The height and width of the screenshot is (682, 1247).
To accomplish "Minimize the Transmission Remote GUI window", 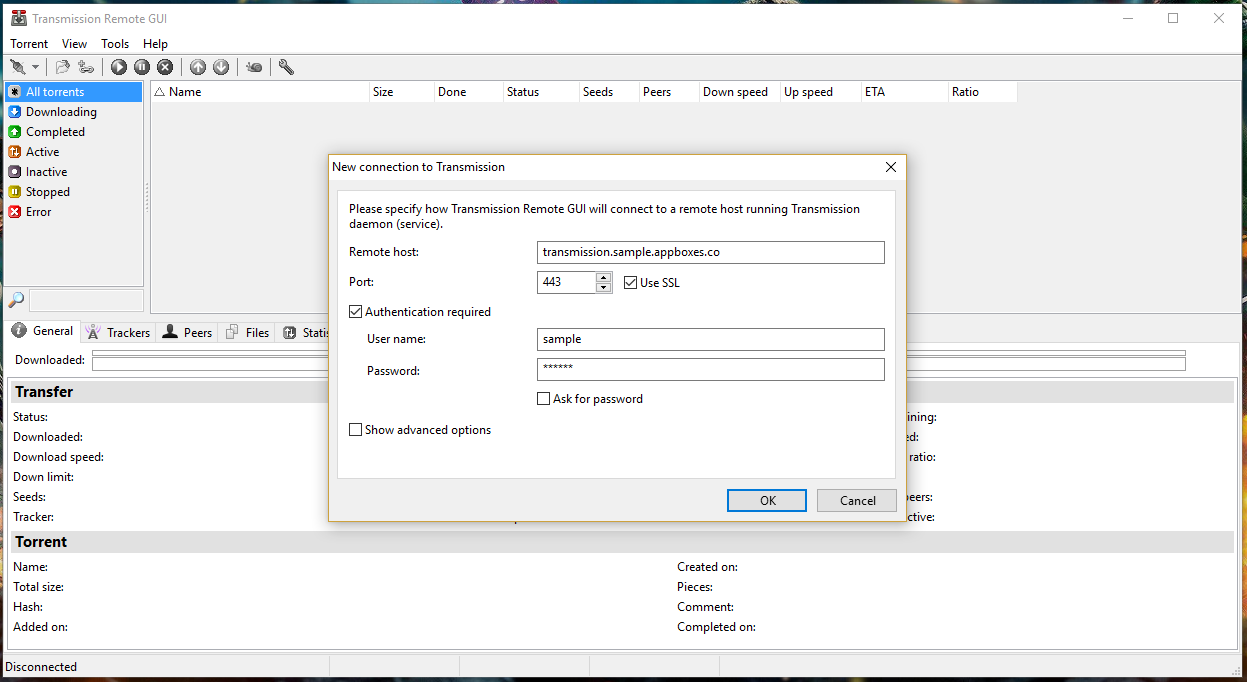I will click(x=1127, y=18).
